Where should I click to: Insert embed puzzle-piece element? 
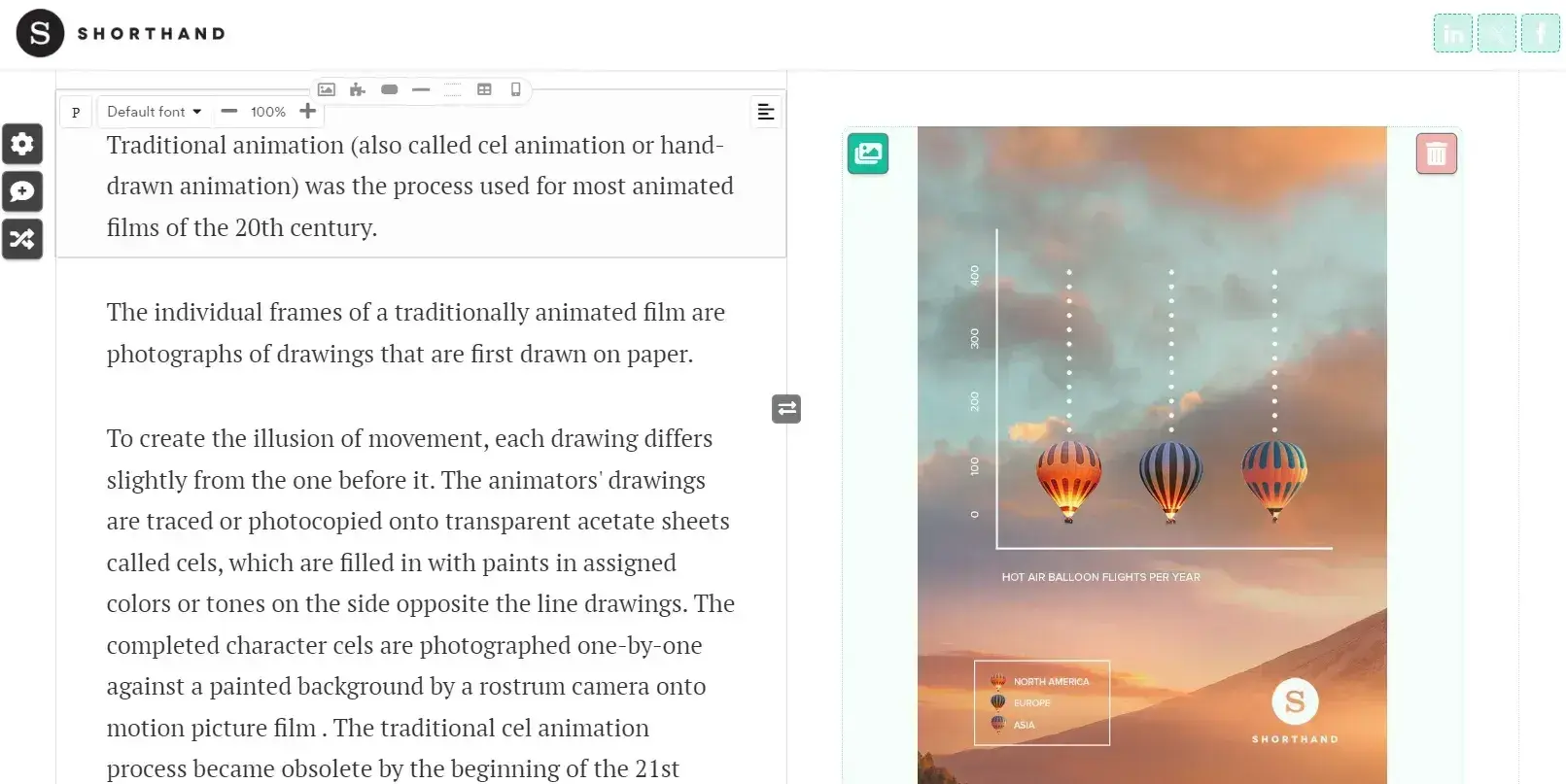(358, 89)
